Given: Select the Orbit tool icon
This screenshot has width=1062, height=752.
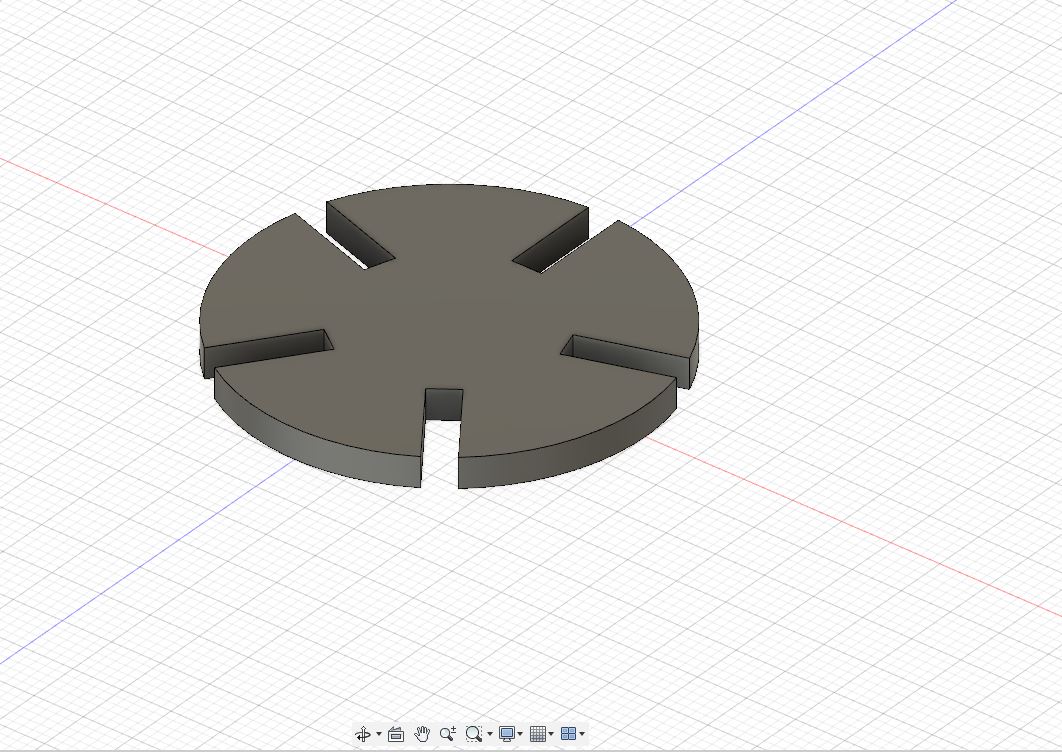Looking at the screenshot, I should coord(363,734).
